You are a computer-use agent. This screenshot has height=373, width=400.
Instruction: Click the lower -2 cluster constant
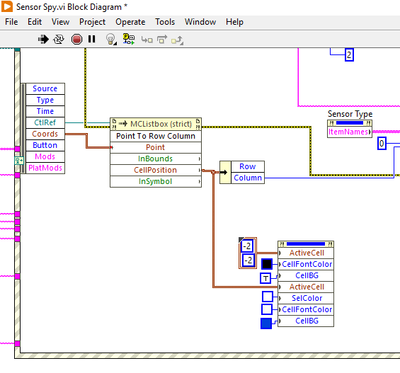248,260
